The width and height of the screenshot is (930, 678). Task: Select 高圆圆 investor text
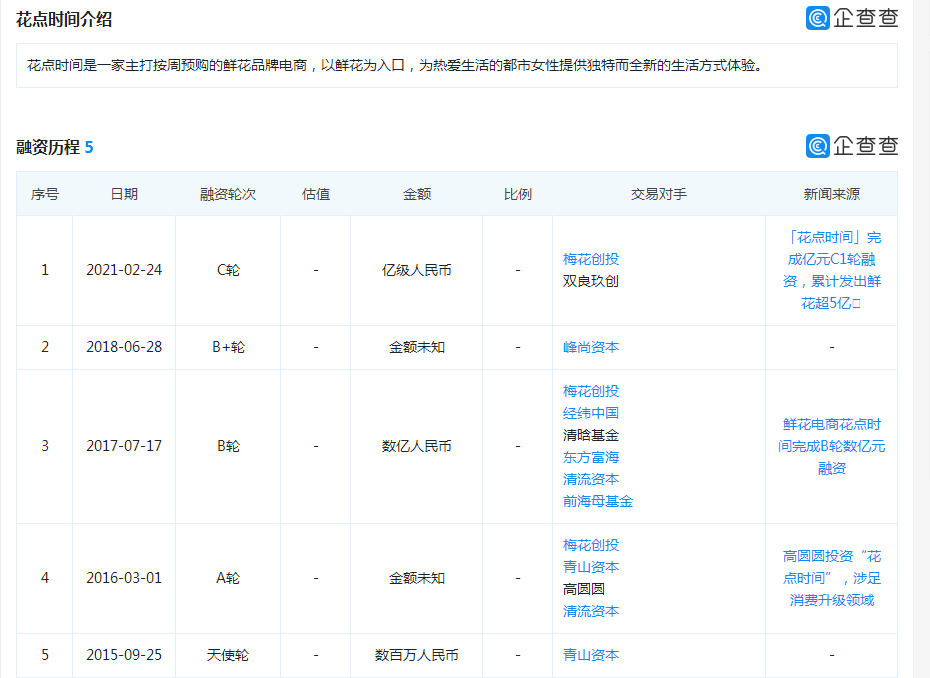point(584,589)
